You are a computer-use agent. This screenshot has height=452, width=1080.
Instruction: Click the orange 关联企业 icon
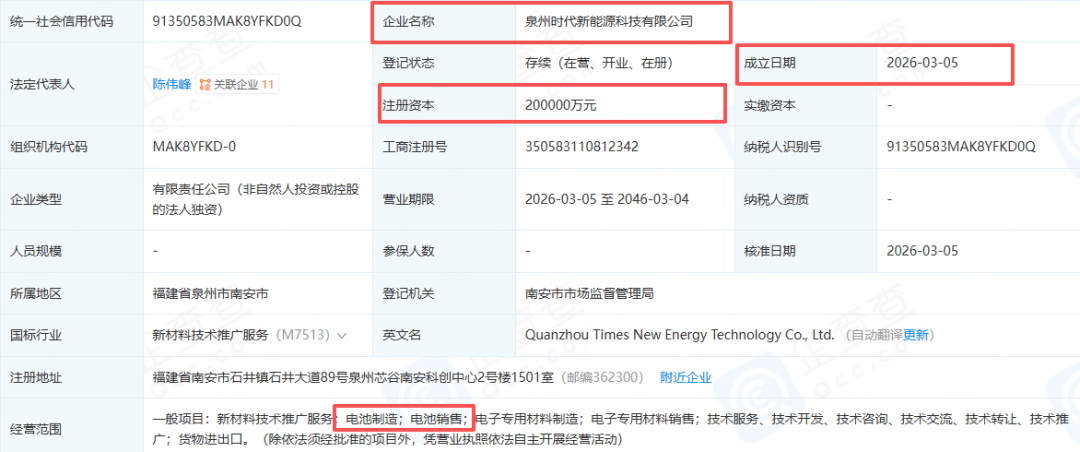[x=205, y=85]
